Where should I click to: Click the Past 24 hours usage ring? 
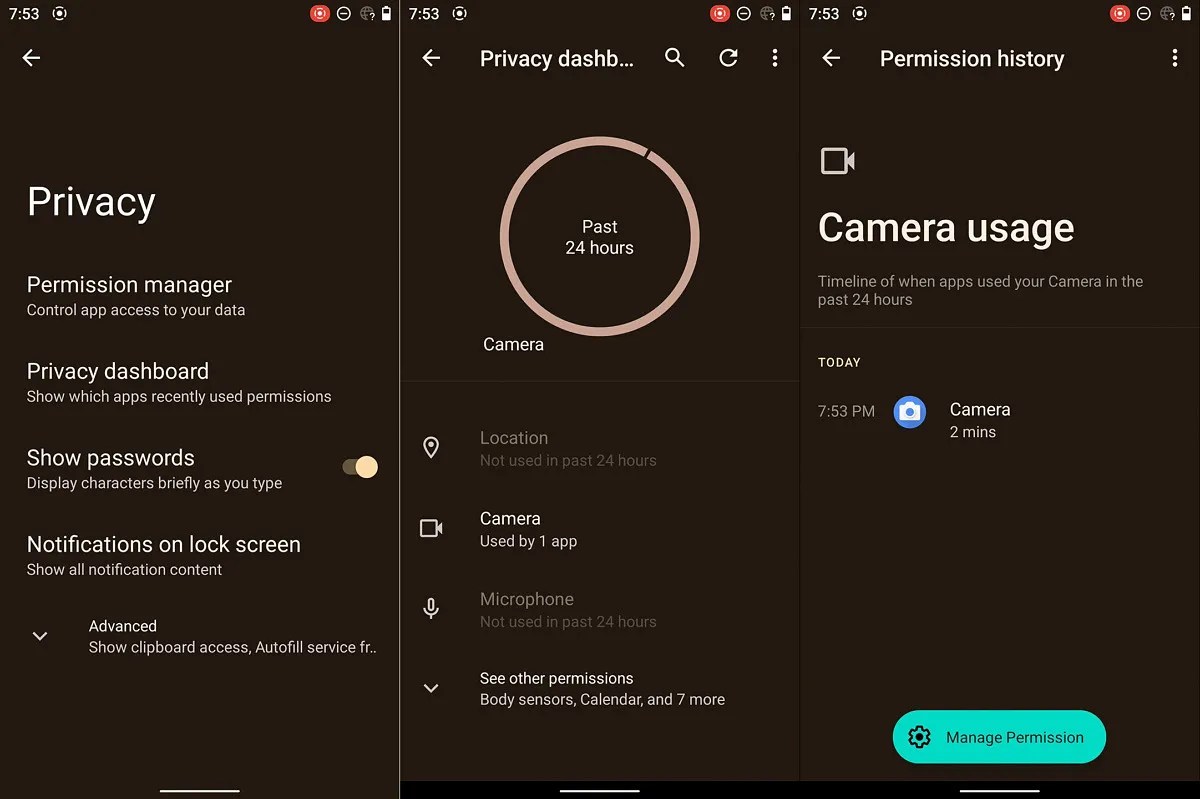pos(599,237)
